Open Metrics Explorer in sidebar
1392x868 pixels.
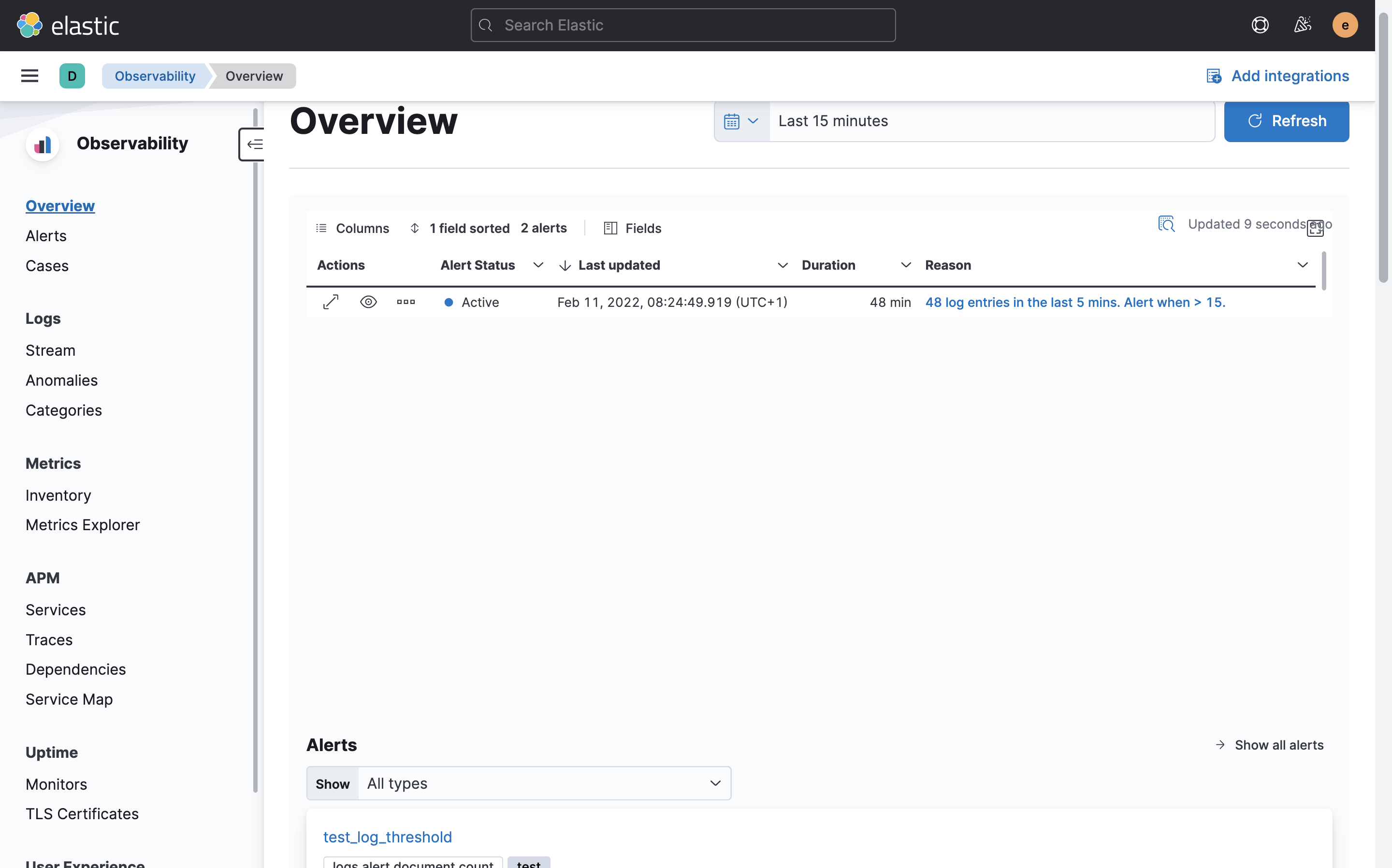83,525
